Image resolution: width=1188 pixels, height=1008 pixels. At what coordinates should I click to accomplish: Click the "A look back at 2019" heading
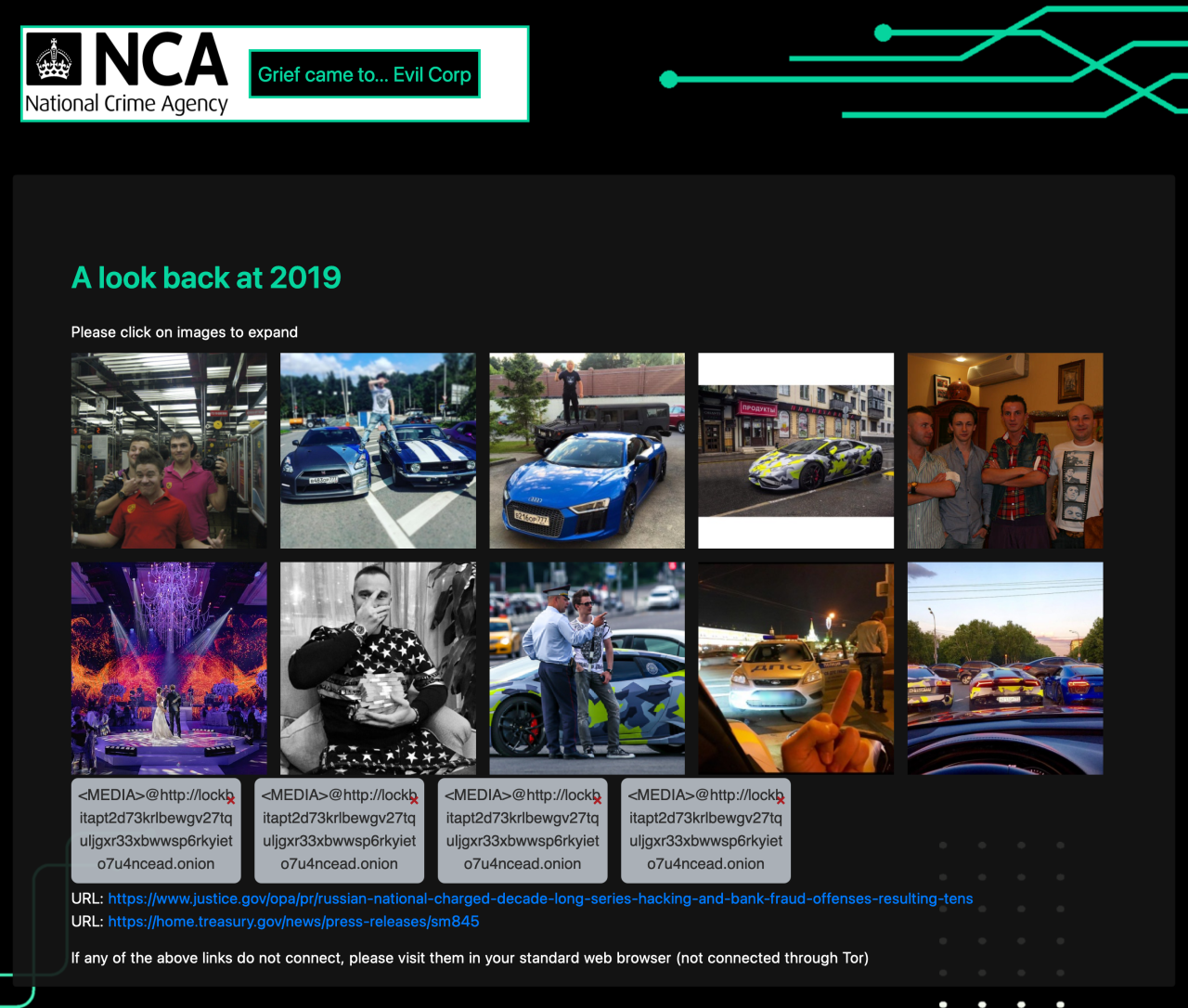[206, 278]
